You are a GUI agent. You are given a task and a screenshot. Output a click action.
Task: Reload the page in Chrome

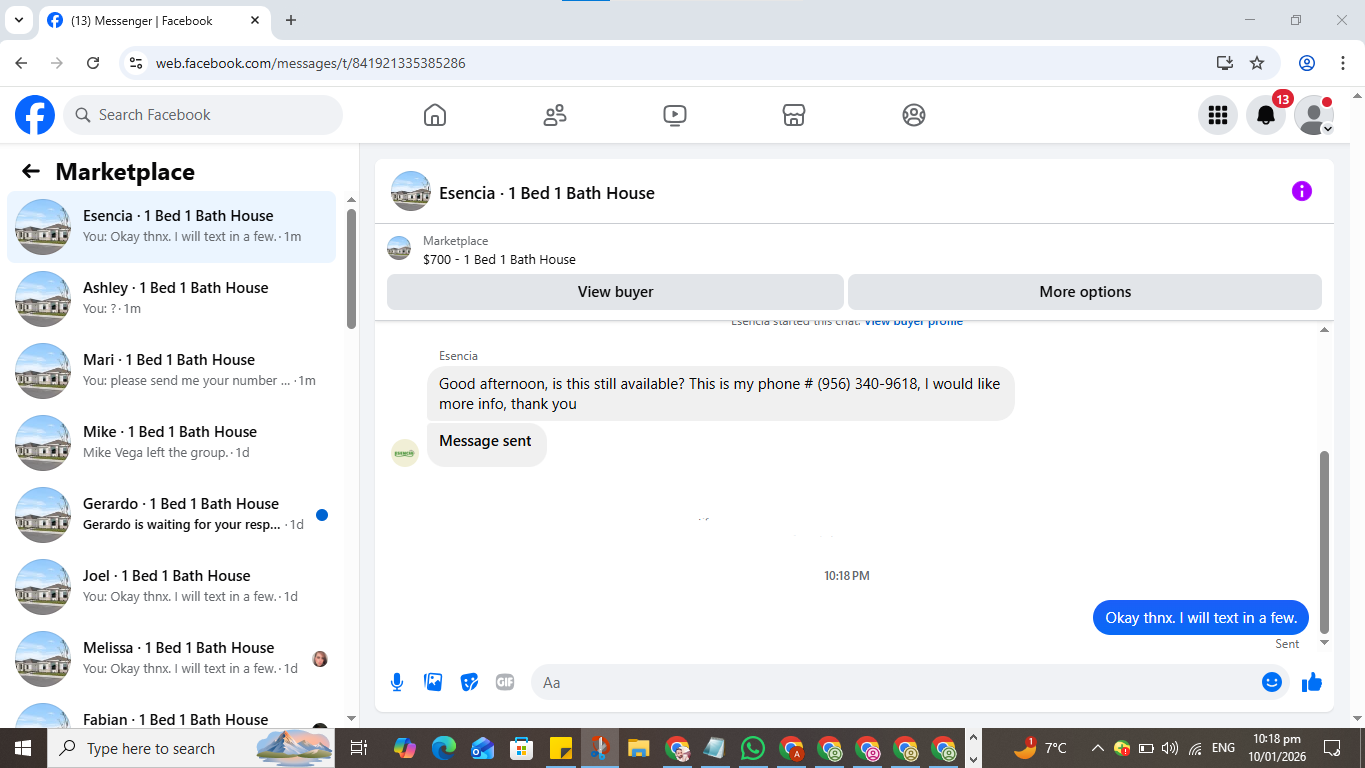pyautogui.click(x=93, y=63)
